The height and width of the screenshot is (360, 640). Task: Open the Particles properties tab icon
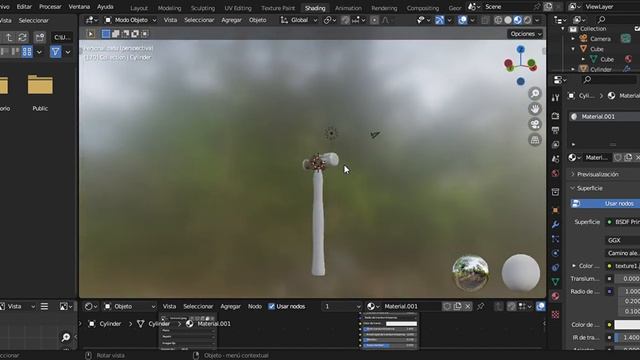pyautogui.click(x=555, y=239)
